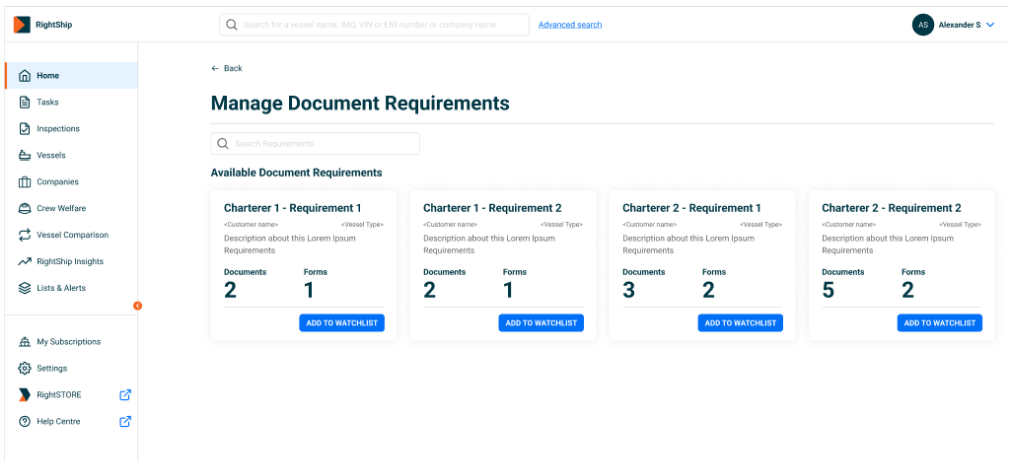1011x462 pixels.
Task: Open Crew Welfare in sidebar menu
Action: click(71, 208)
